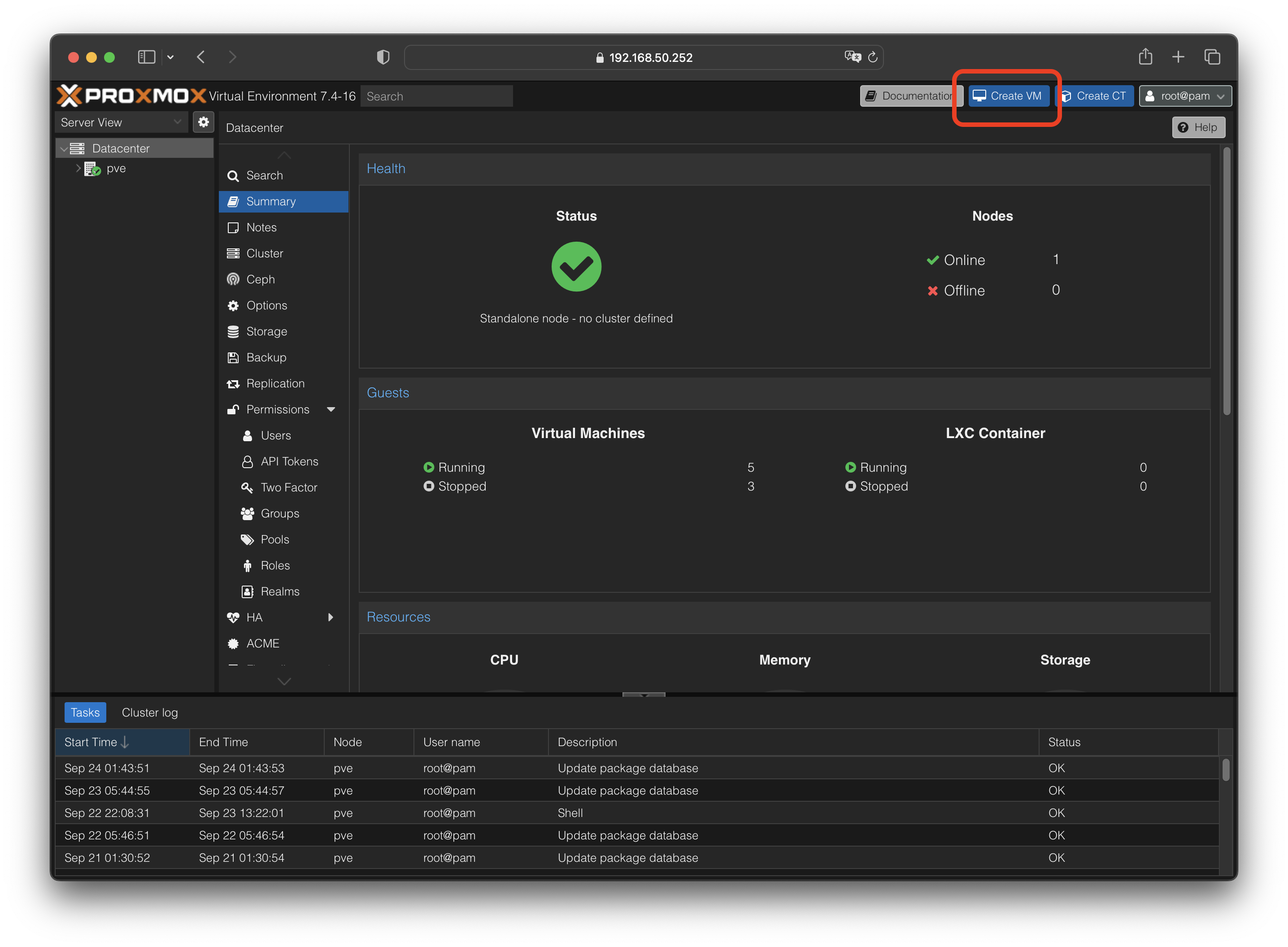This screenshot has height=947, width=1288.
Task: Click Safari's page reload icon
Action: (x=872, y=57)
